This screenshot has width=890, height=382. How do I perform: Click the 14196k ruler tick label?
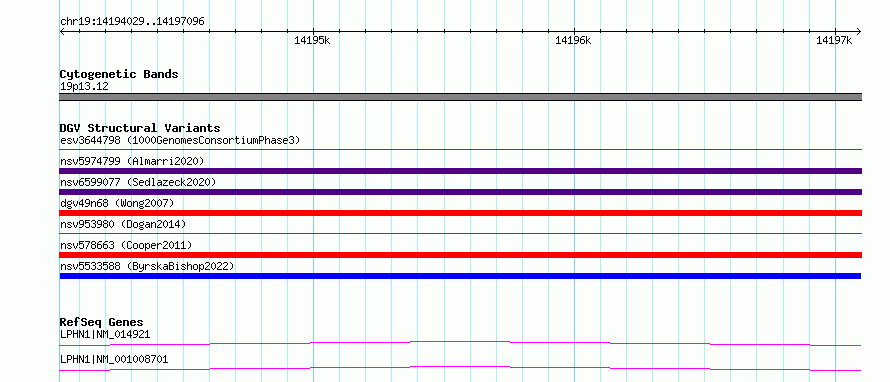coord(573,40)
